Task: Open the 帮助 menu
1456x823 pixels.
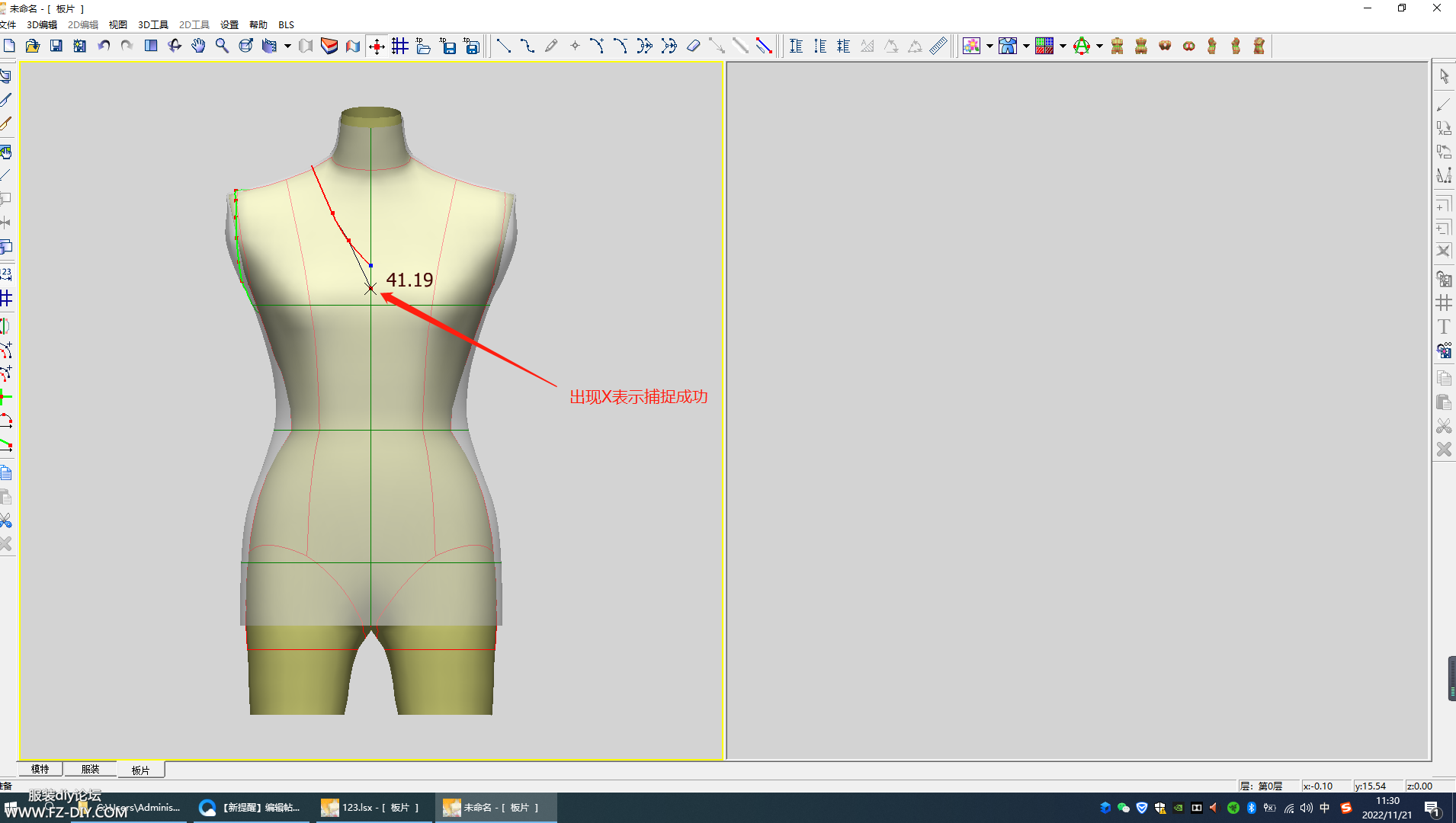Action: pos(258,24)
